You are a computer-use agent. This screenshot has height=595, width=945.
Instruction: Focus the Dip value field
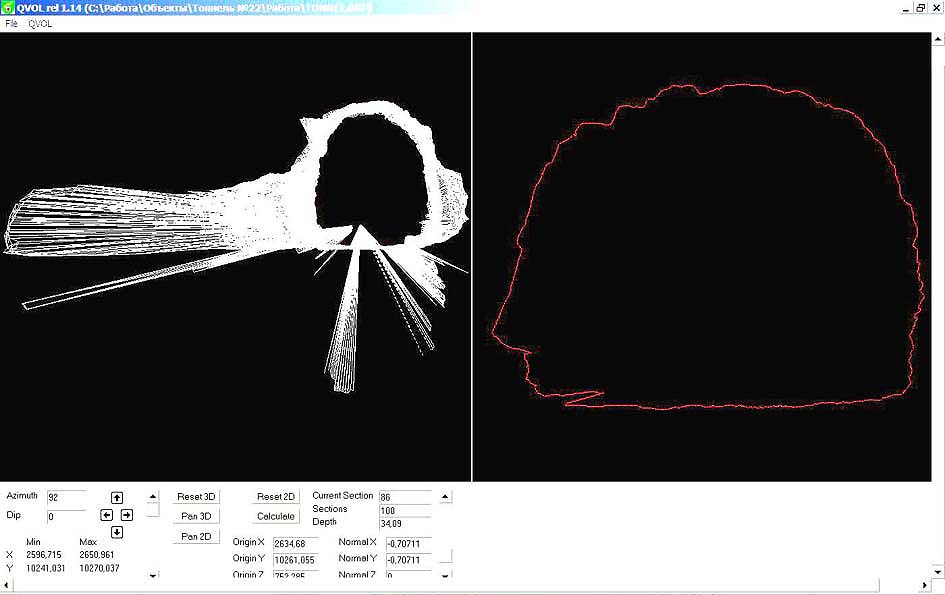point(66,517)
